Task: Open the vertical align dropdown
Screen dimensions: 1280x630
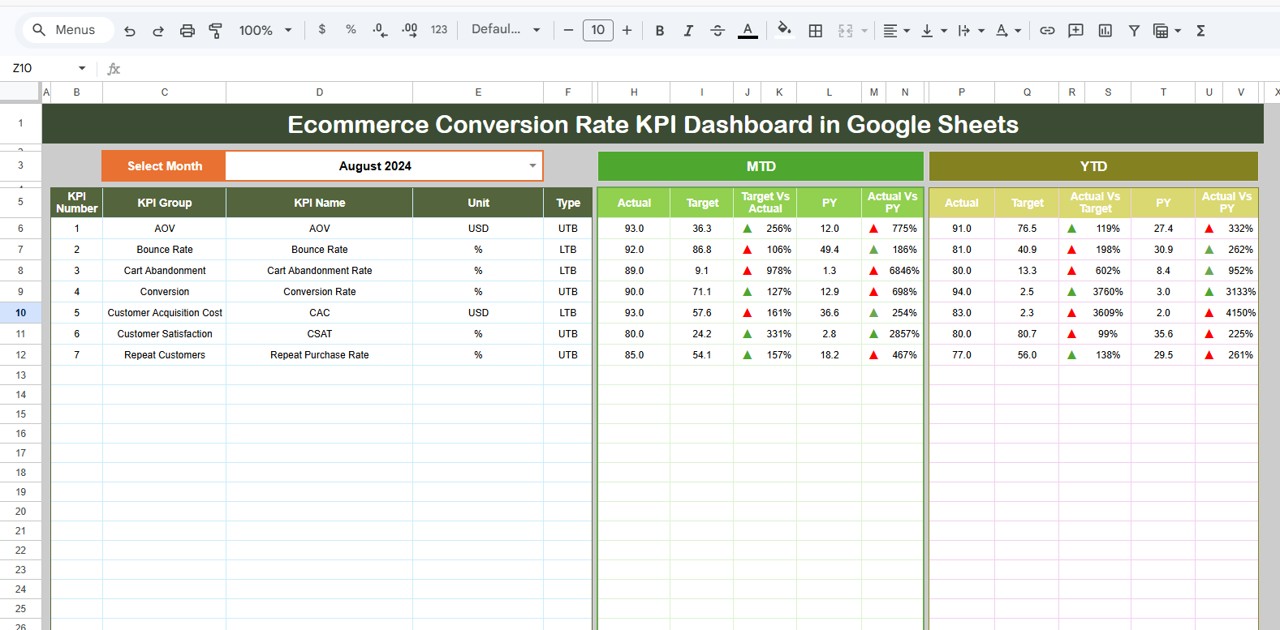Action: point(933,31)
